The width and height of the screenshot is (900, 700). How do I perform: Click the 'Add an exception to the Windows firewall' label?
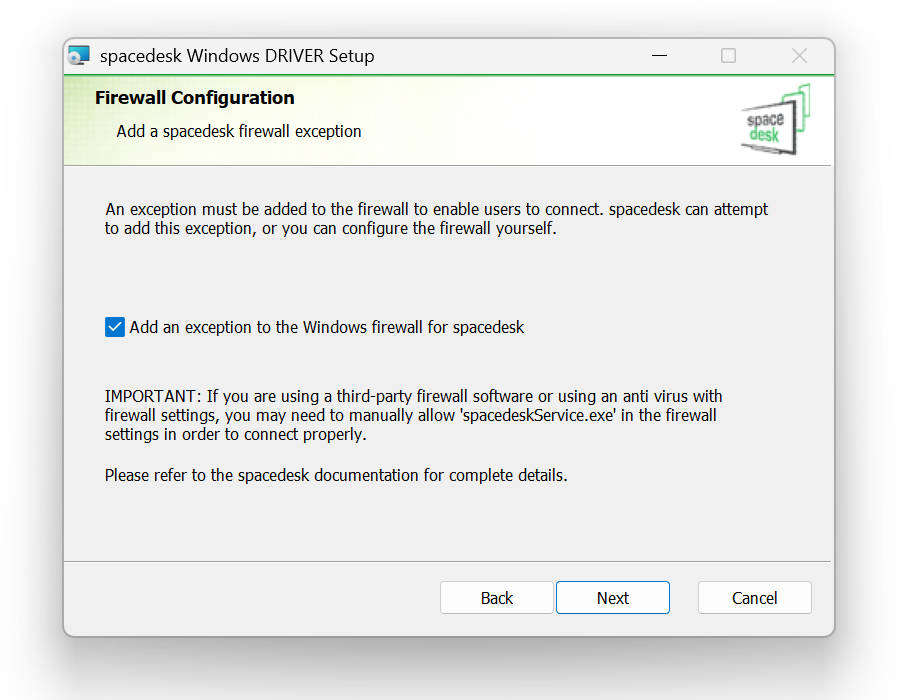click(327, 327)
